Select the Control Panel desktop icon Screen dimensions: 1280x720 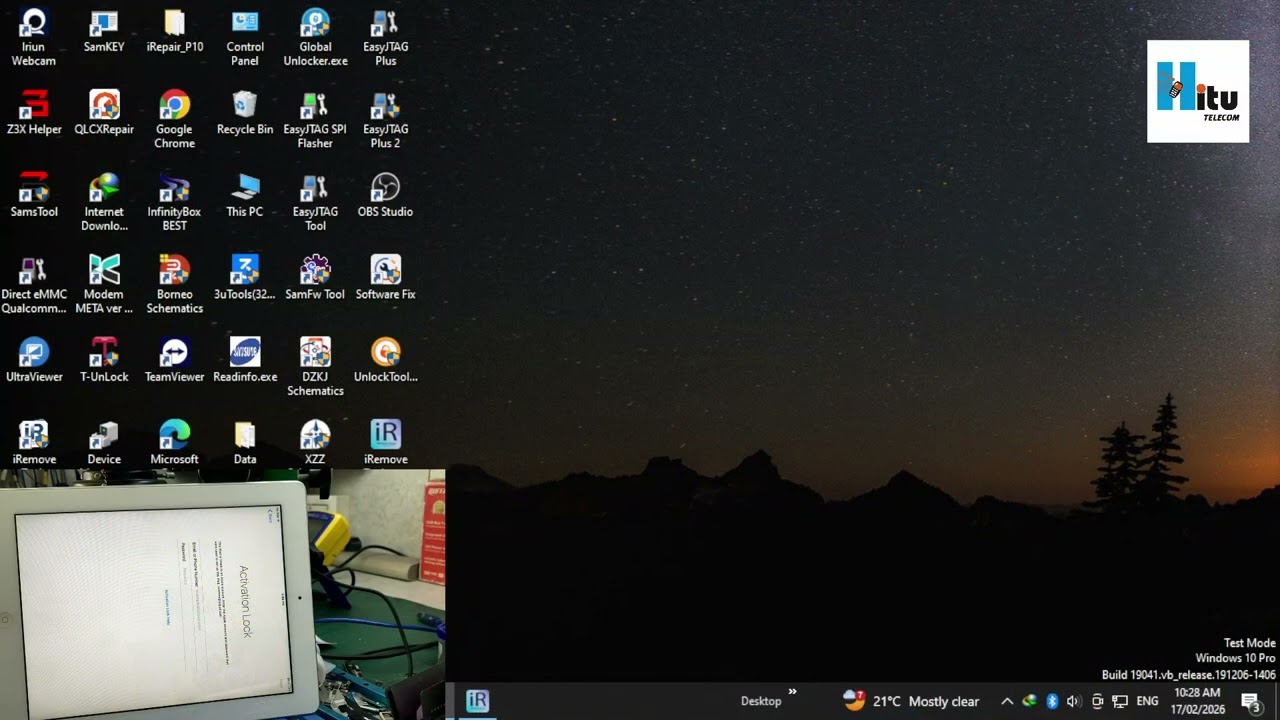point(245,38)
